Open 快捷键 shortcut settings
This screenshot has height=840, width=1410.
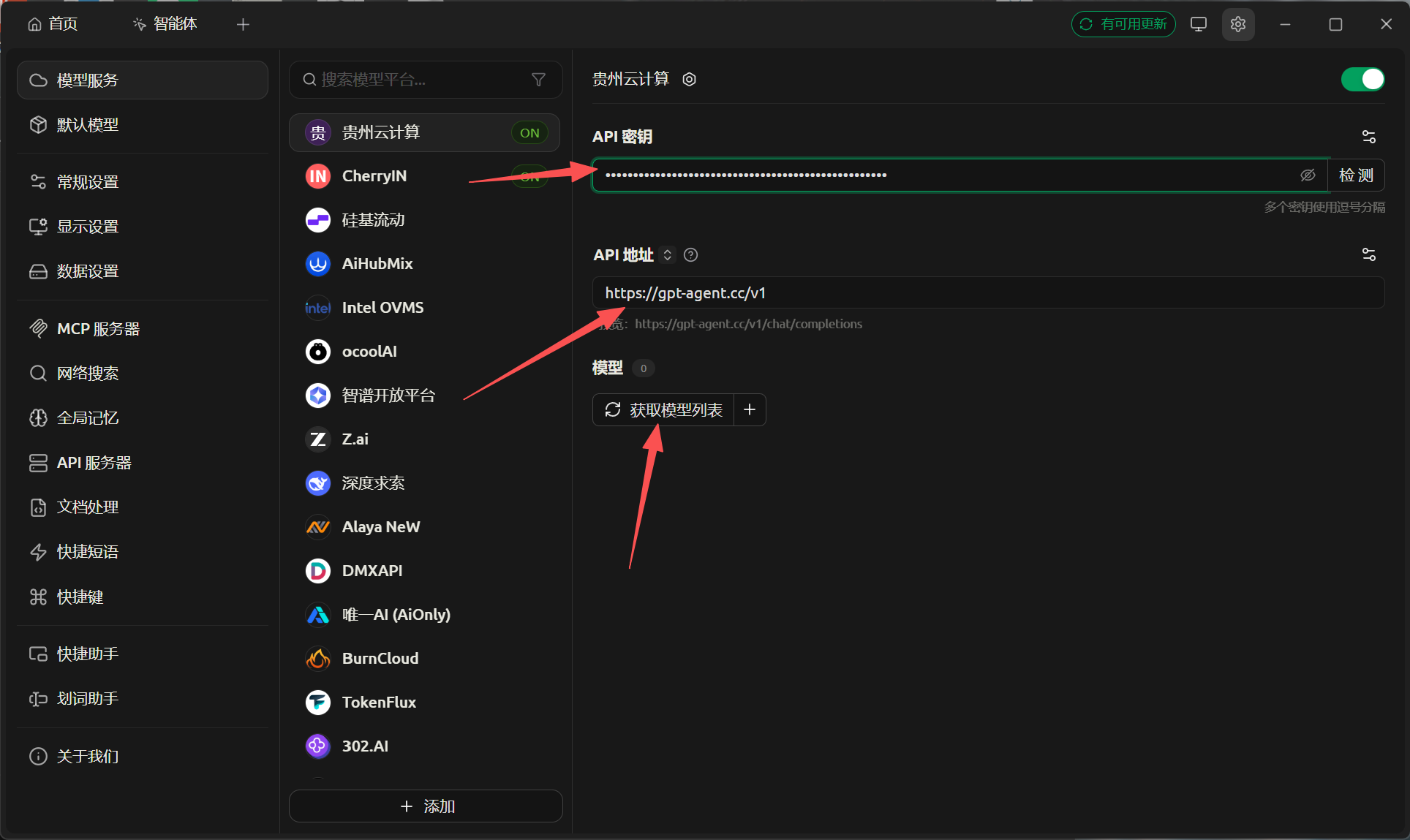pyautogui.click(x=143, y=597)
